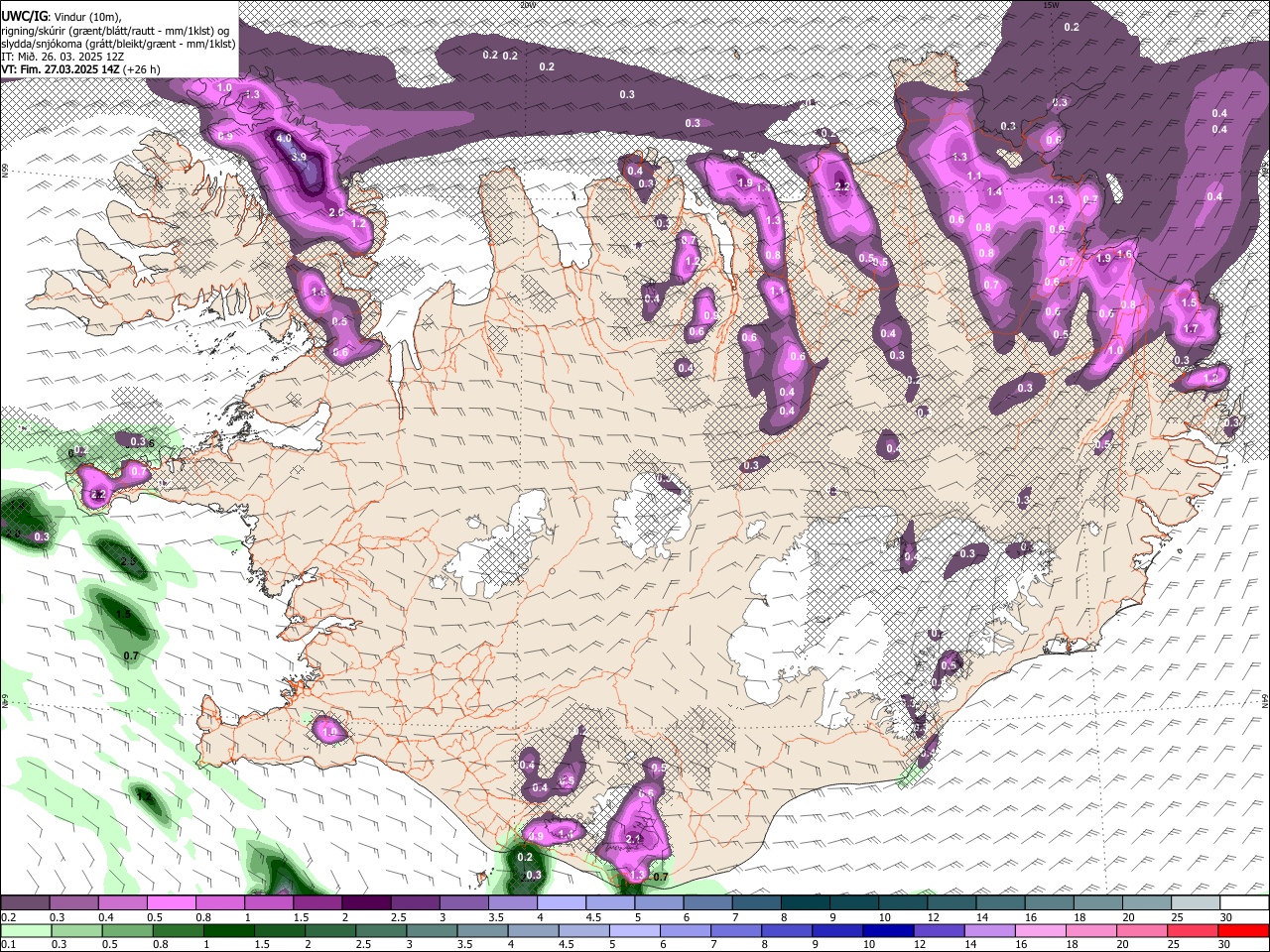Click the purple-scale snow swatch between 2 and 2.5
This screenshot has height=952, width=1270.
tap(366, 902)
